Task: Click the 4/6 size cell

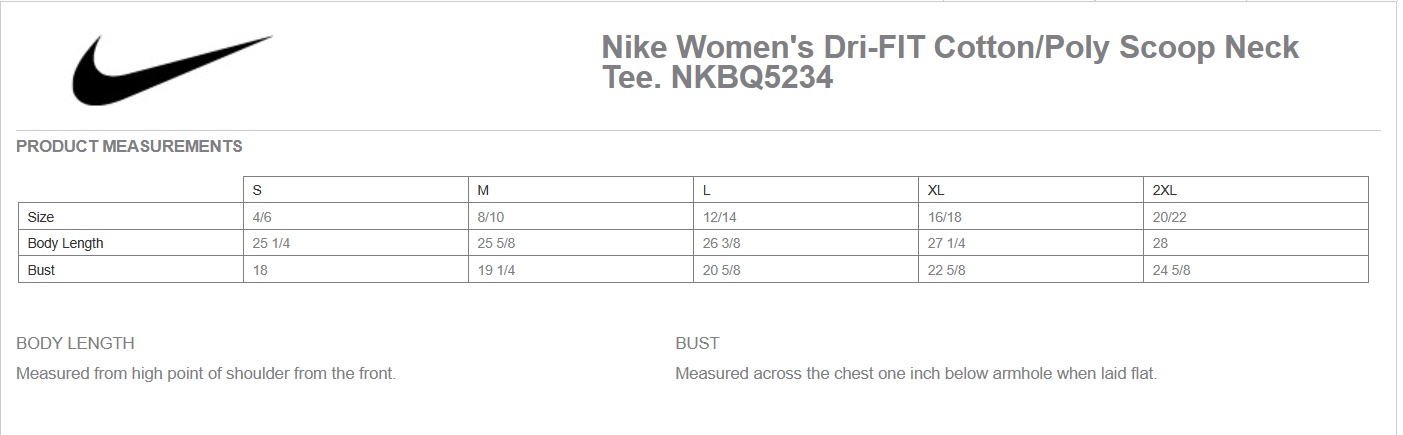Action: pos(262,217)
